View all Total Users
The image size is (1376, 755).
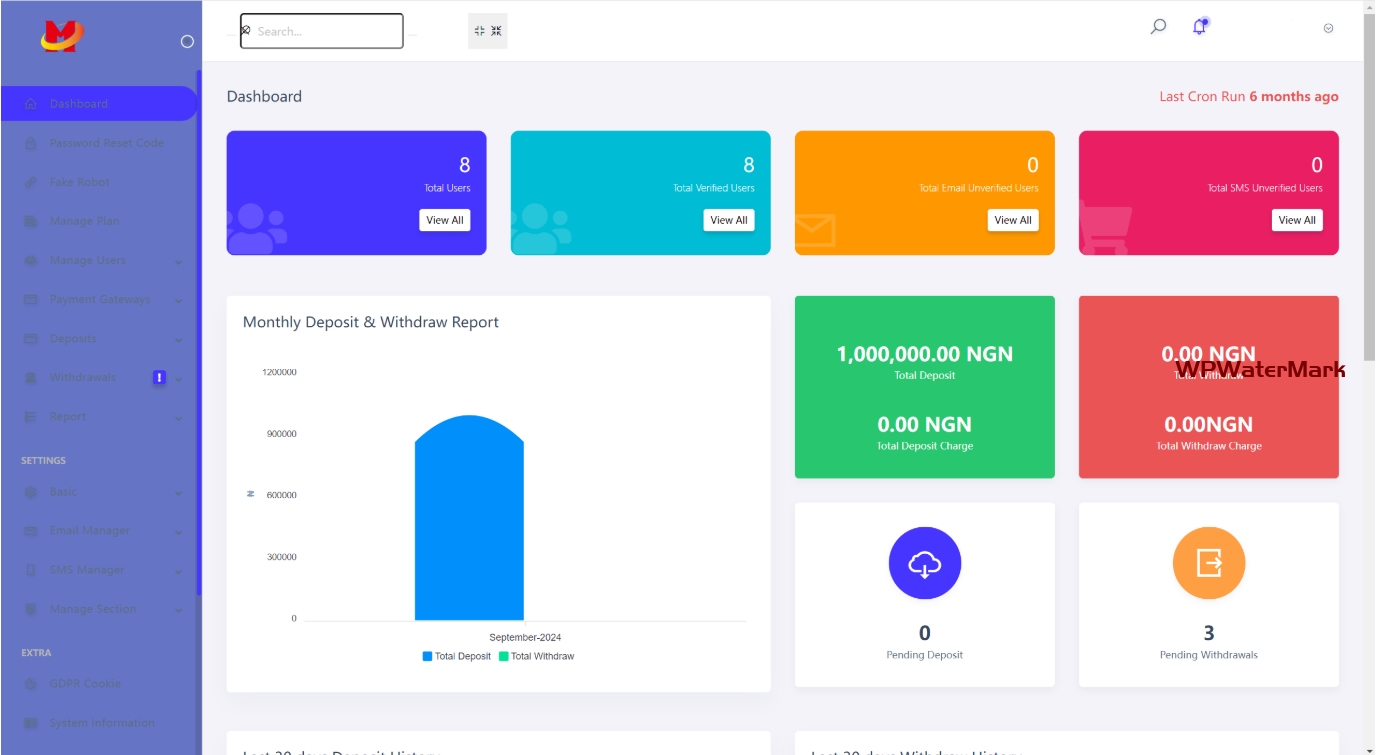point(444,220)
